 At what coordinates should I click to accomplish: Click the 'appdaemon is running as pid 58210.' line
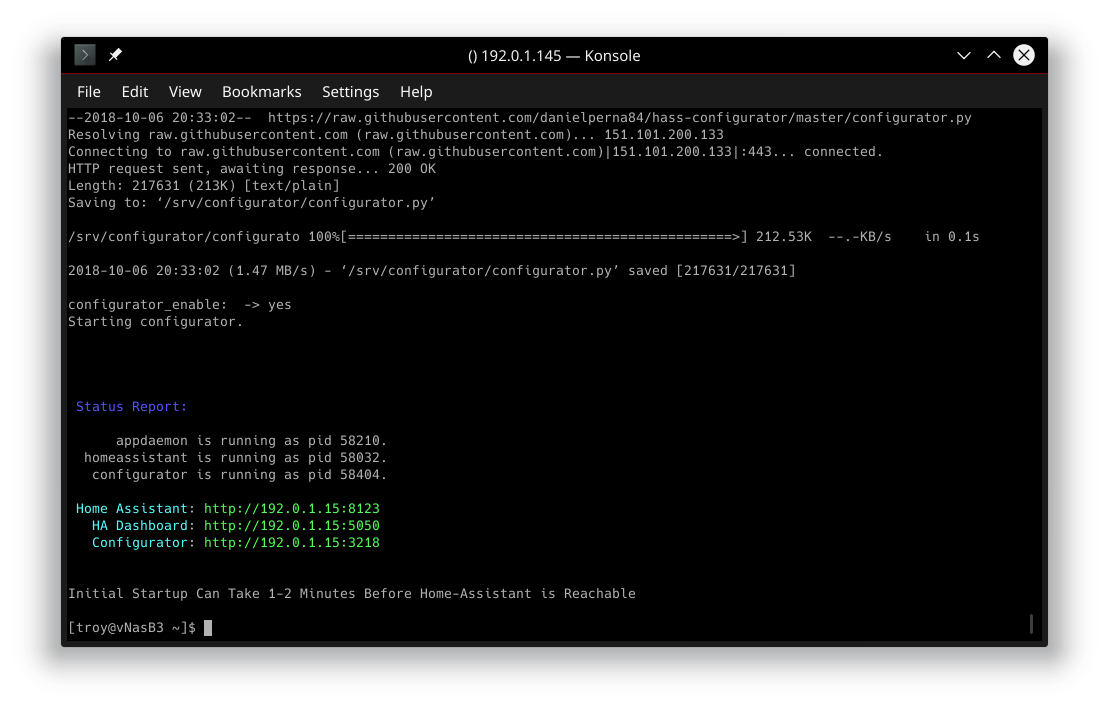pos(251,441)
